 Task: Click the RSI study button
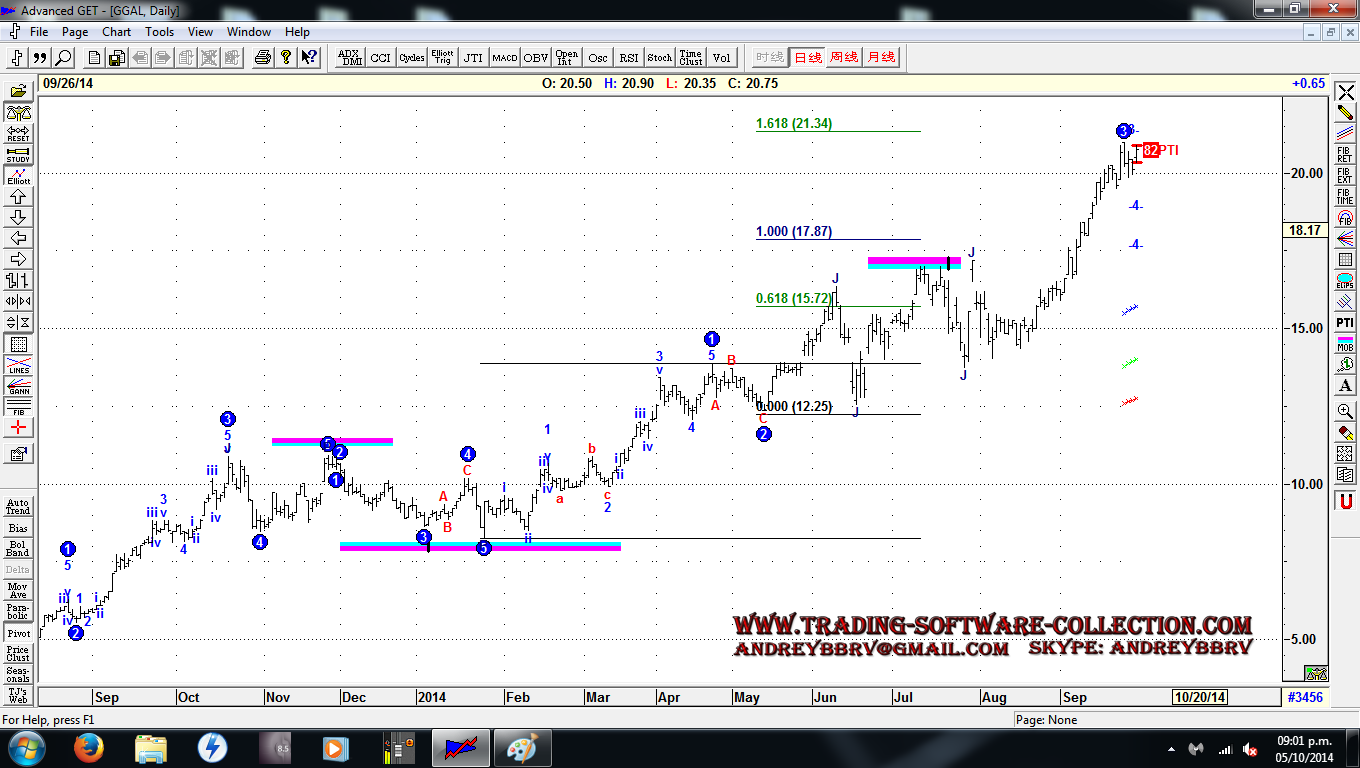pyautogui.click(x=628, y=58)
